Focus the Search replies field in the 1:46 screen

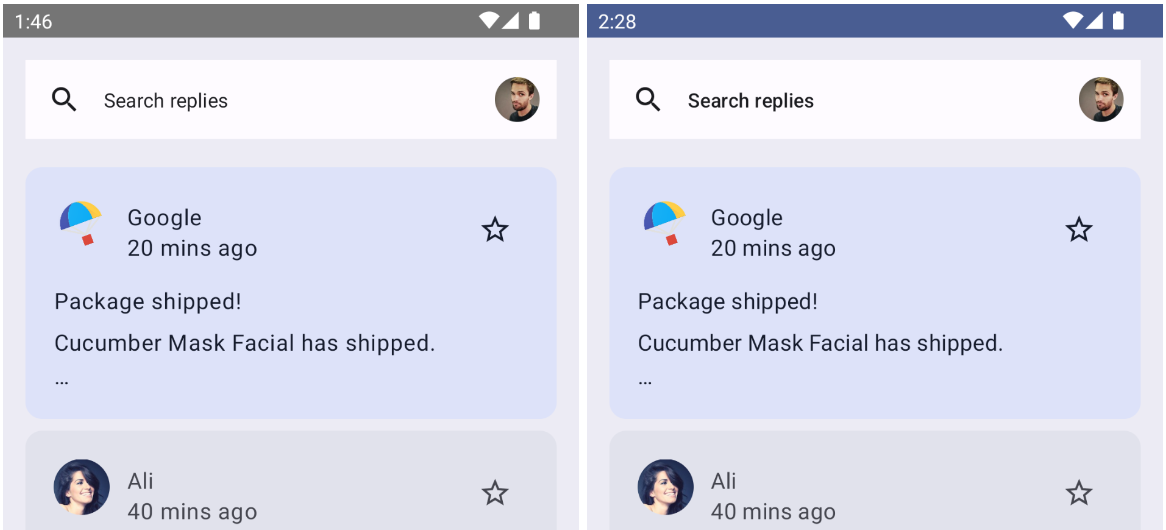(x=166, y=101)
